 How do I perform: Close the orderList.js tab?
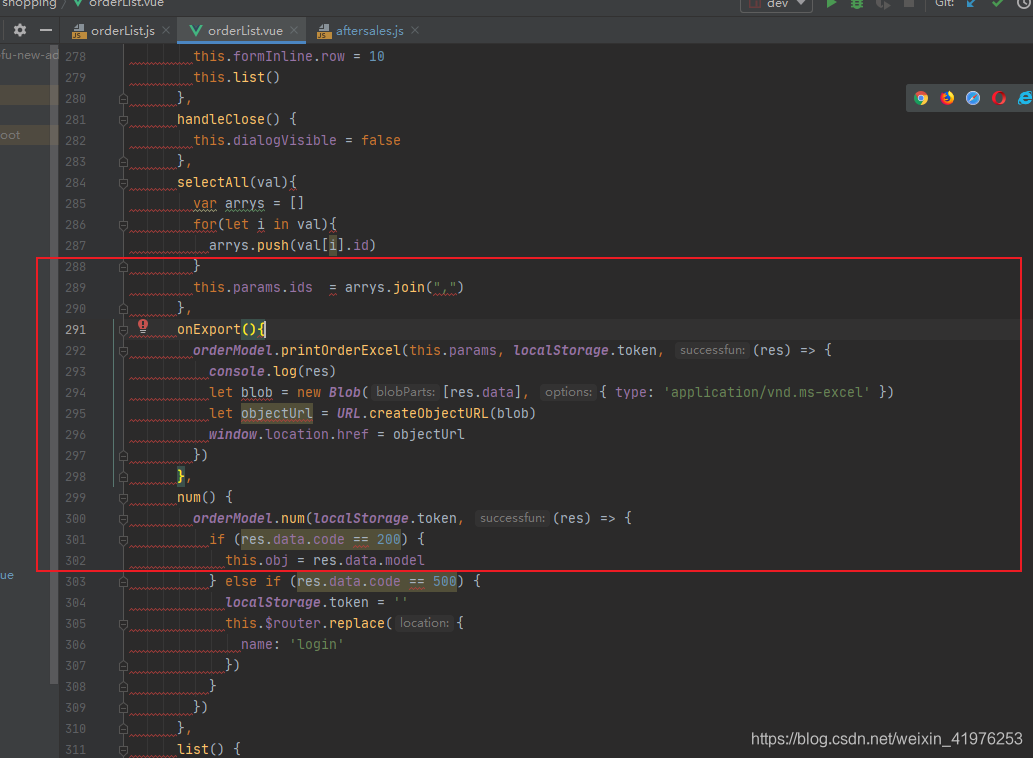[166, 30]
